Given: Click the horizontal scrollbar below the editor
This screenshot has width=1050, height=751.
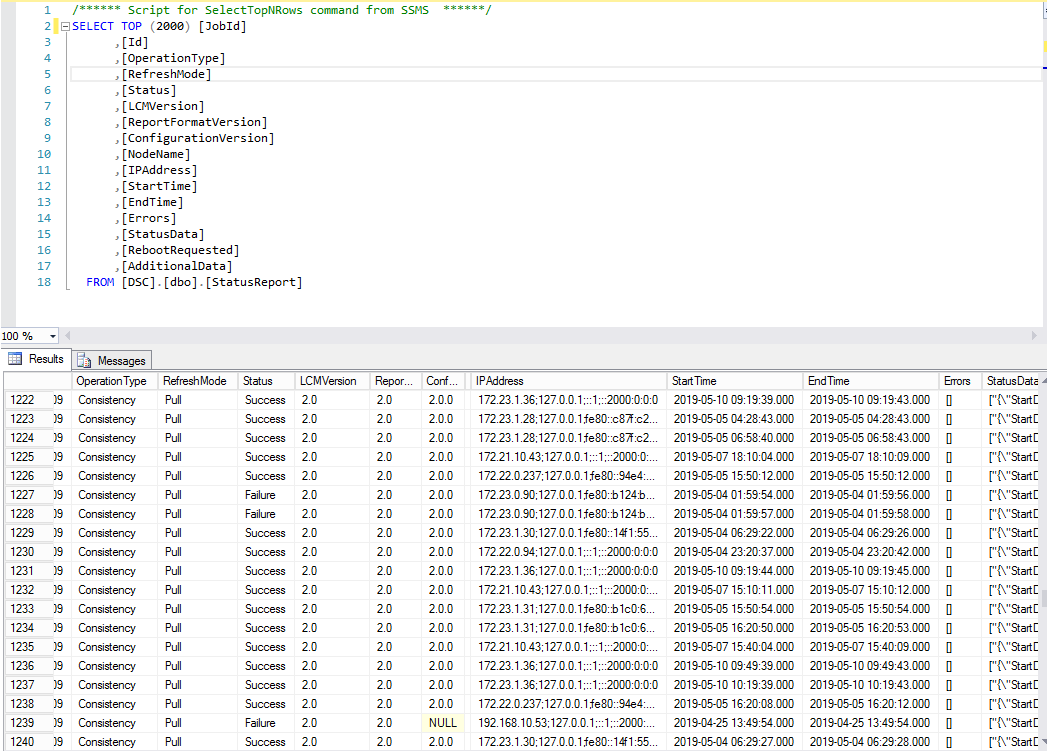Looking at the screenshot, I should coord(550,337).
